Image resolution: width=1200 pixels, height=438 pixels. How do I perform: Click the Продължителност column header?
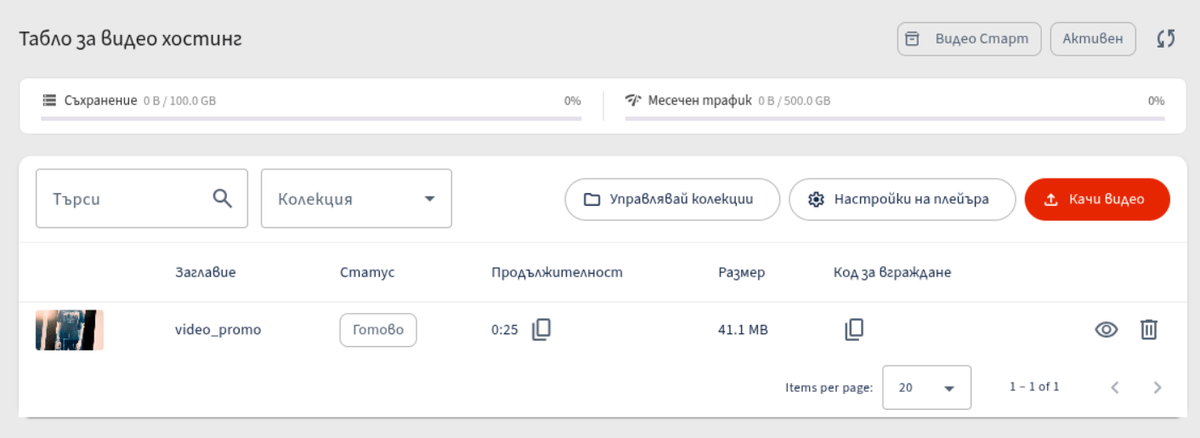pos(557,272)
